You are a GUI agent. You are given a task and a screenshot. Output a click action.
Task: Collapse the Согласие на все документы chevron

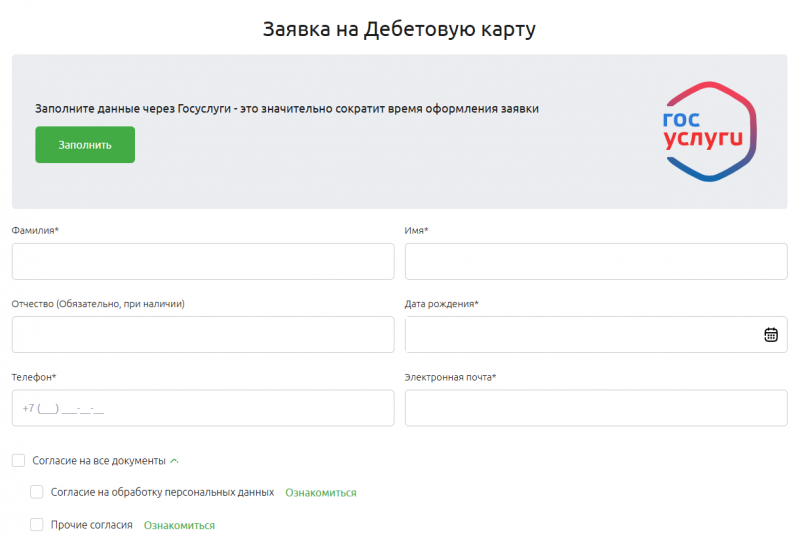(174, 461)
